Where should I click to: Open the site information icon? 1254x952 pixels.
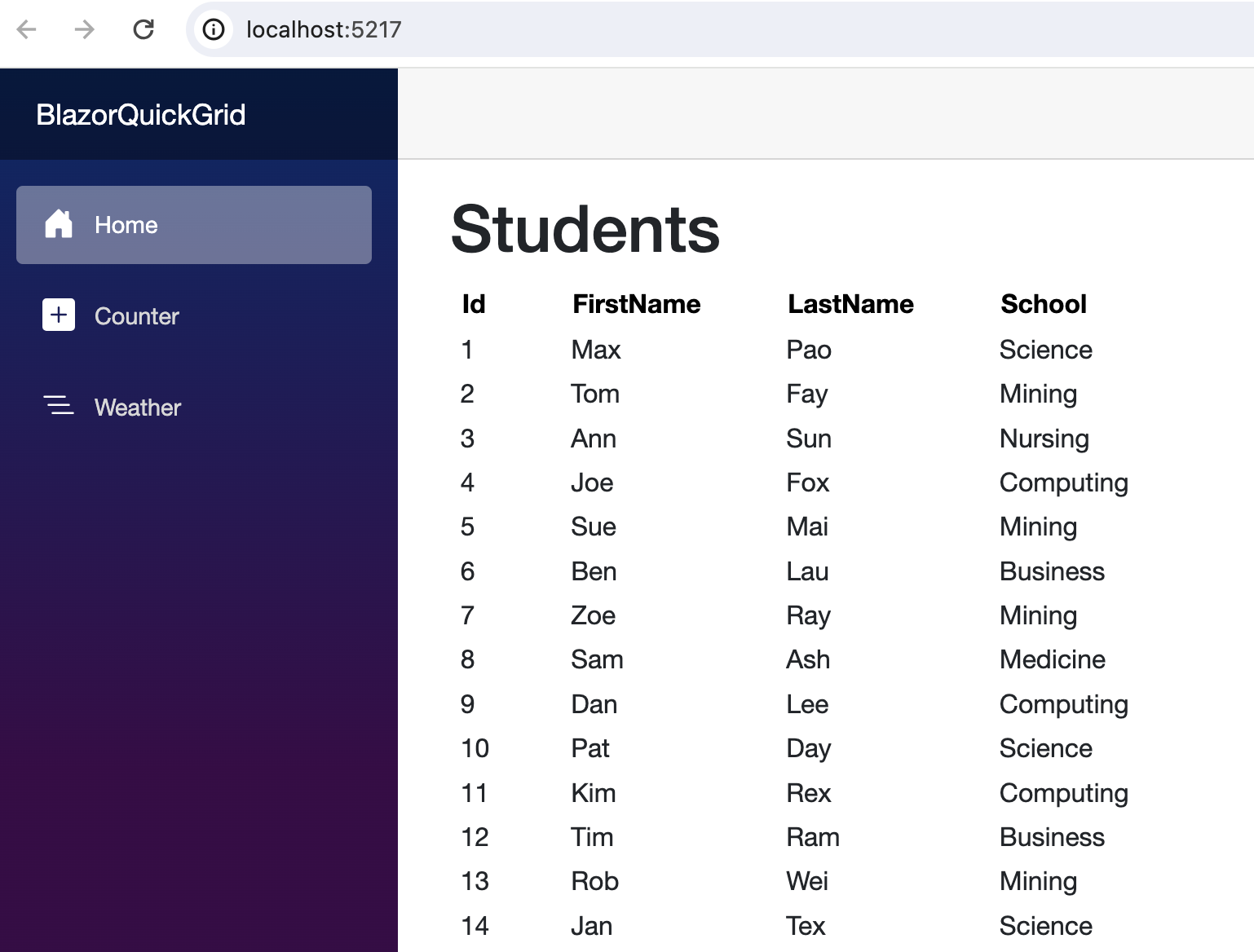pyautogui.click(x=214, y=30)
